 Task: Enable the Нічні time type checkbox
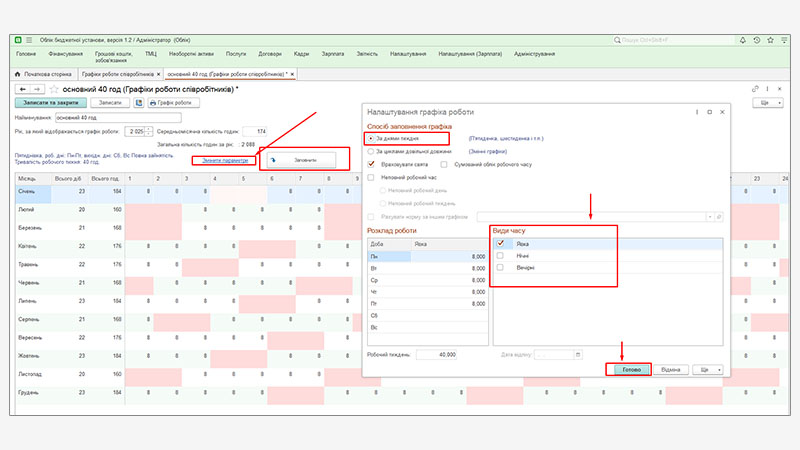tap(500, 255)
